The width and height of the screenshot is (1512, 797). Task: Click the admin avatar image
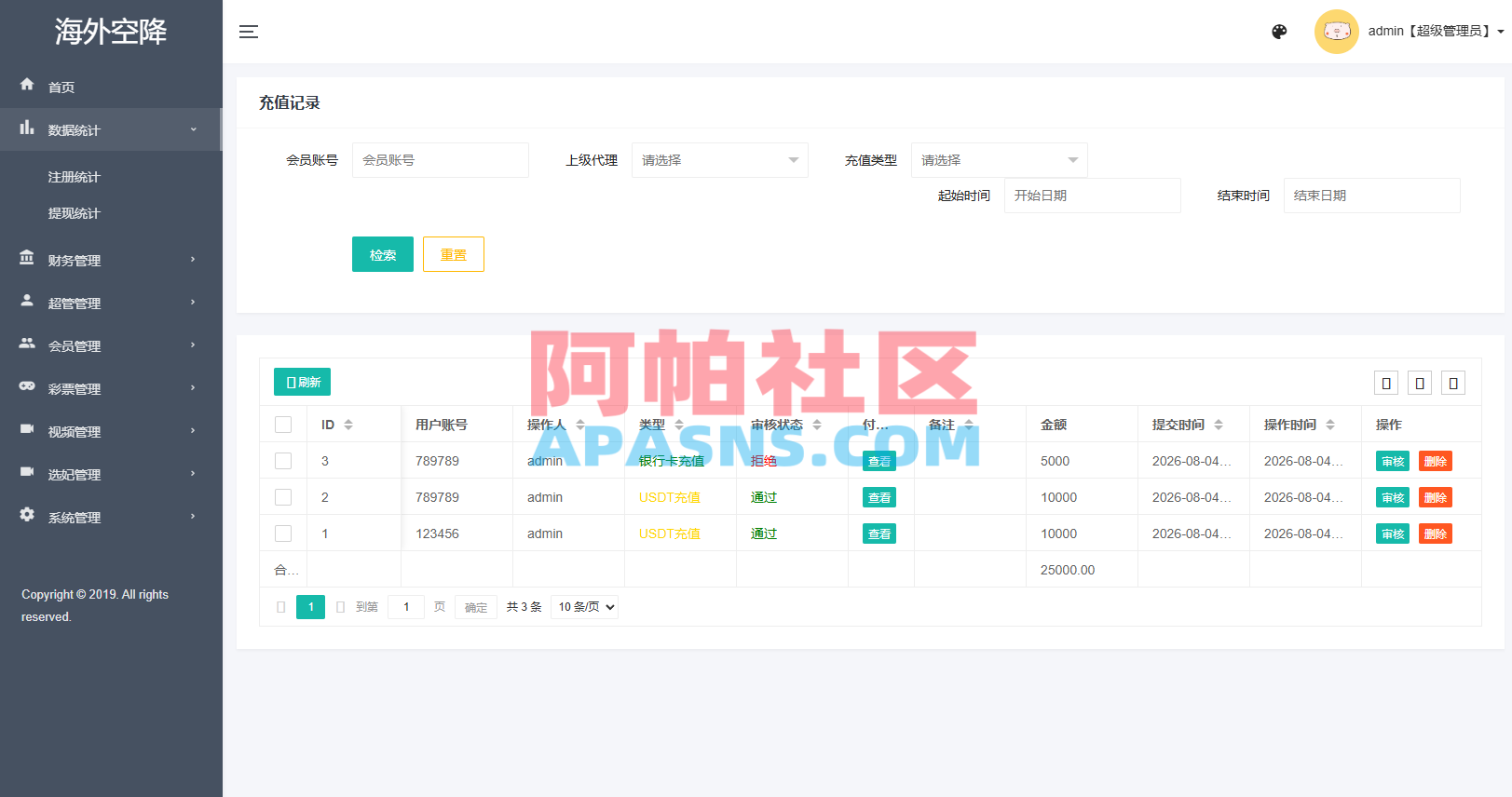pyautogui.click(x=1337, y=32)
